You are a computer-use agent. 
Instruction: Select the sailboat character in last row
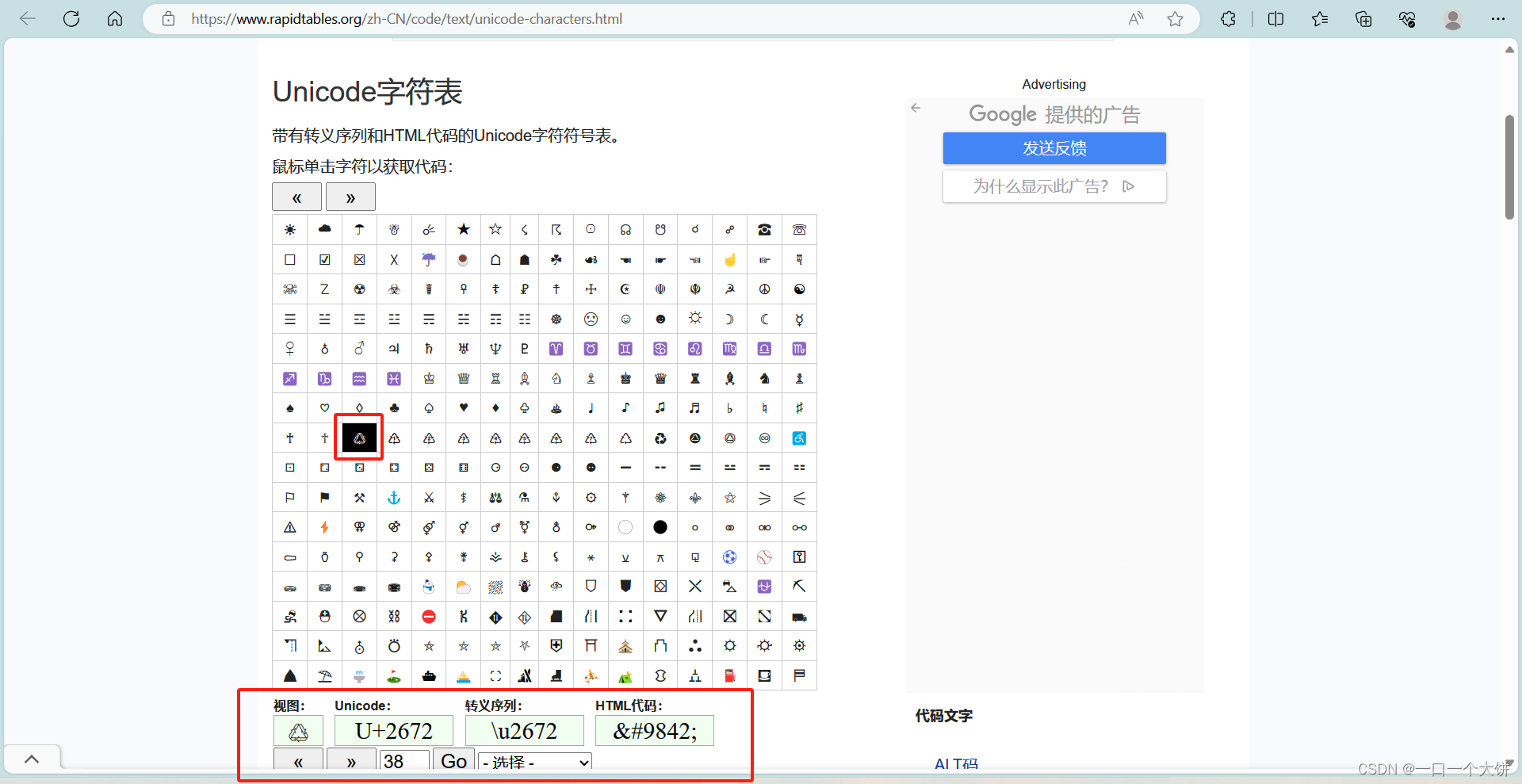click(x=464, y=676)
